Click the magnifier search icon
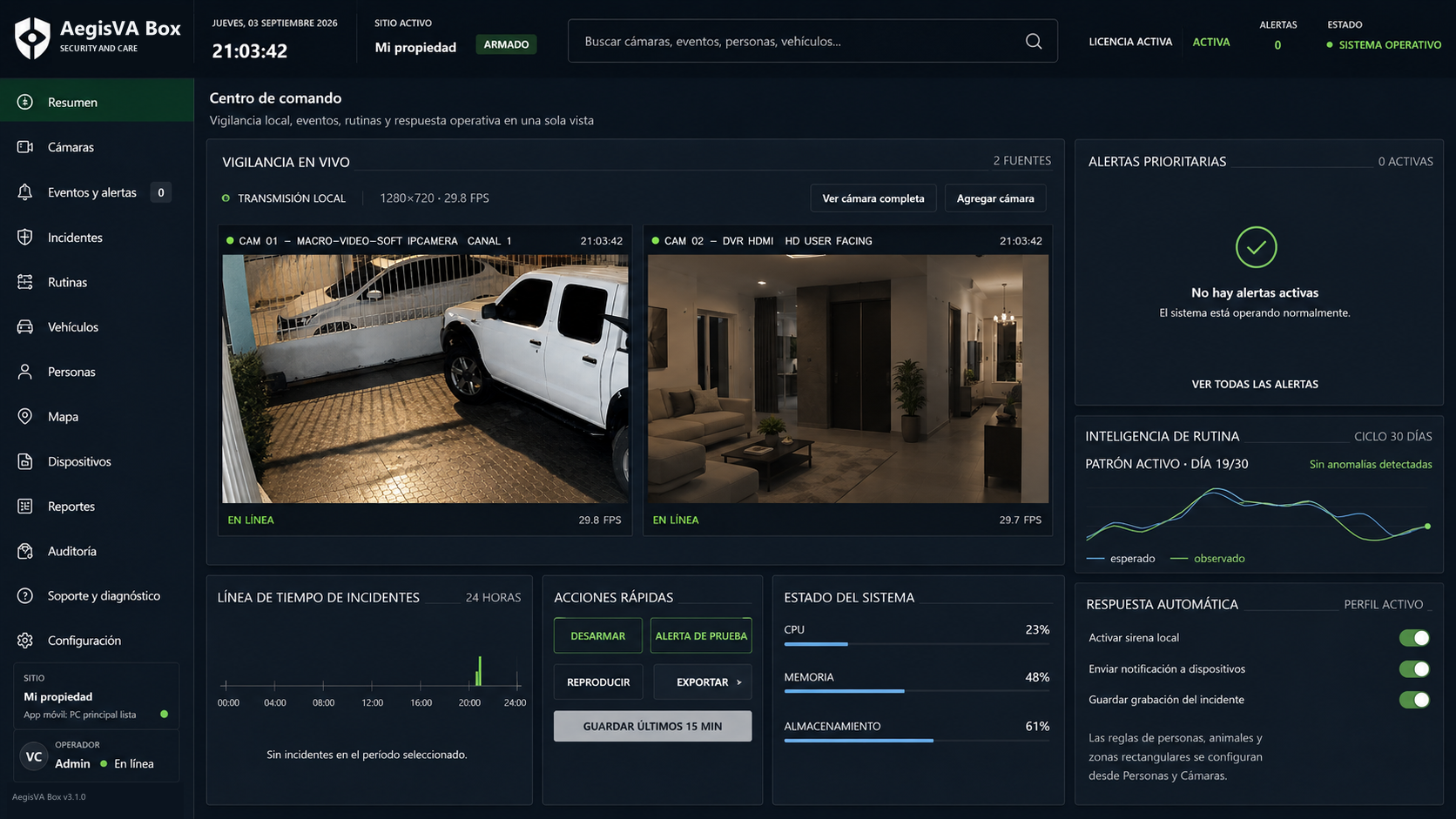This screenshot has width=1456, height=819. 1034,41
